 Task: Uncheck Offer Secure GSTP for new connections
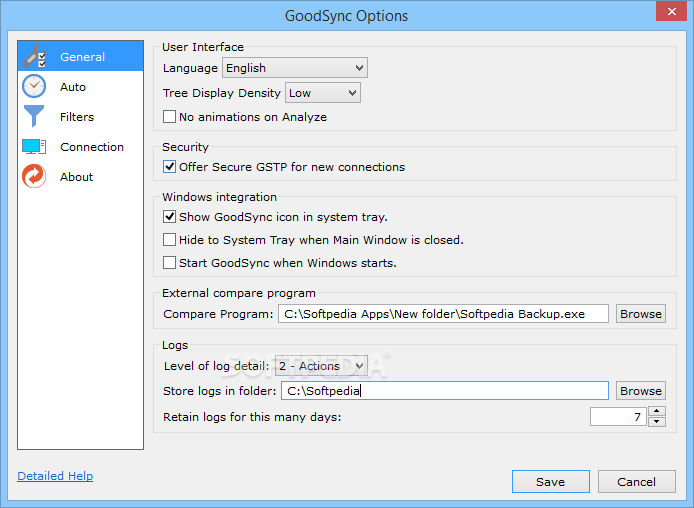click(x=169, y=167)
